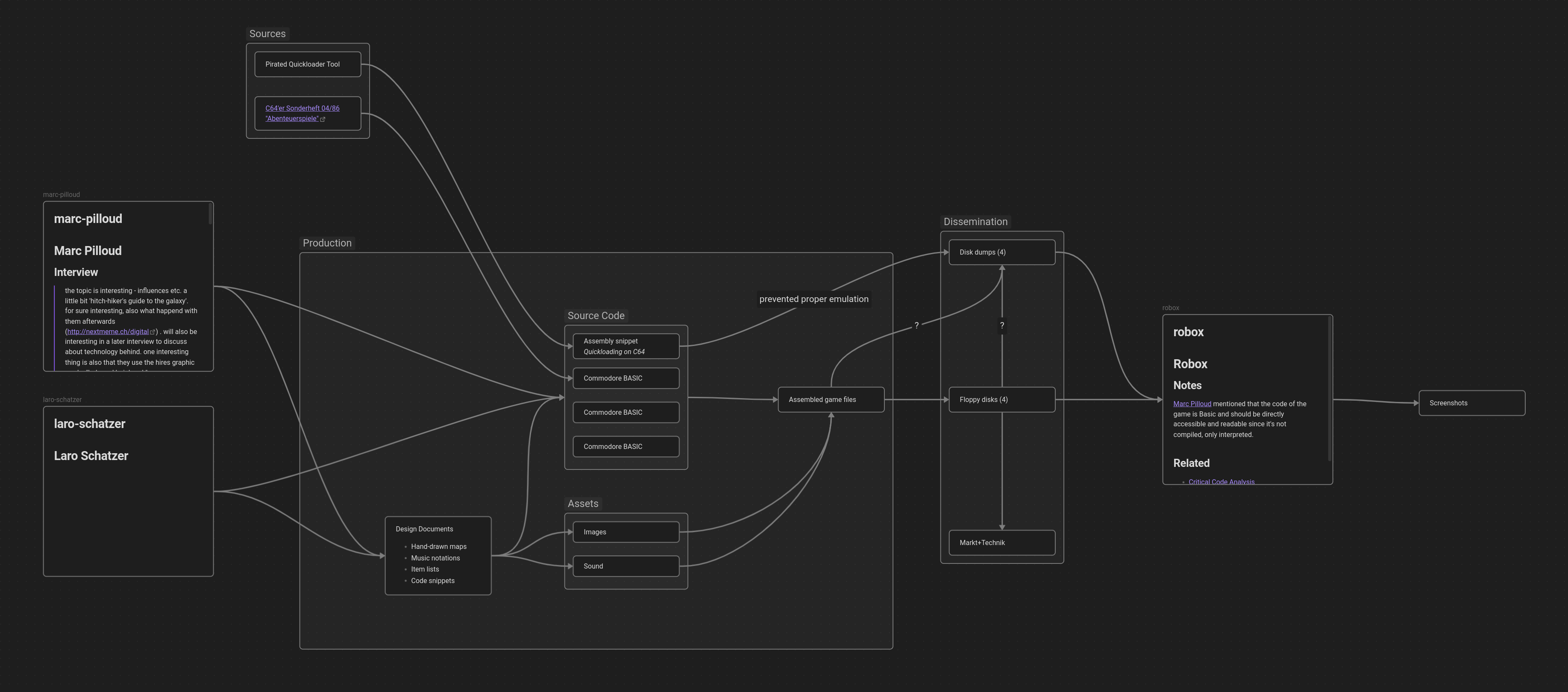Viewport: 1568px width, 692px height.
Task: Select the Pirated Quickloader Tool card
Action: (307, 65)
